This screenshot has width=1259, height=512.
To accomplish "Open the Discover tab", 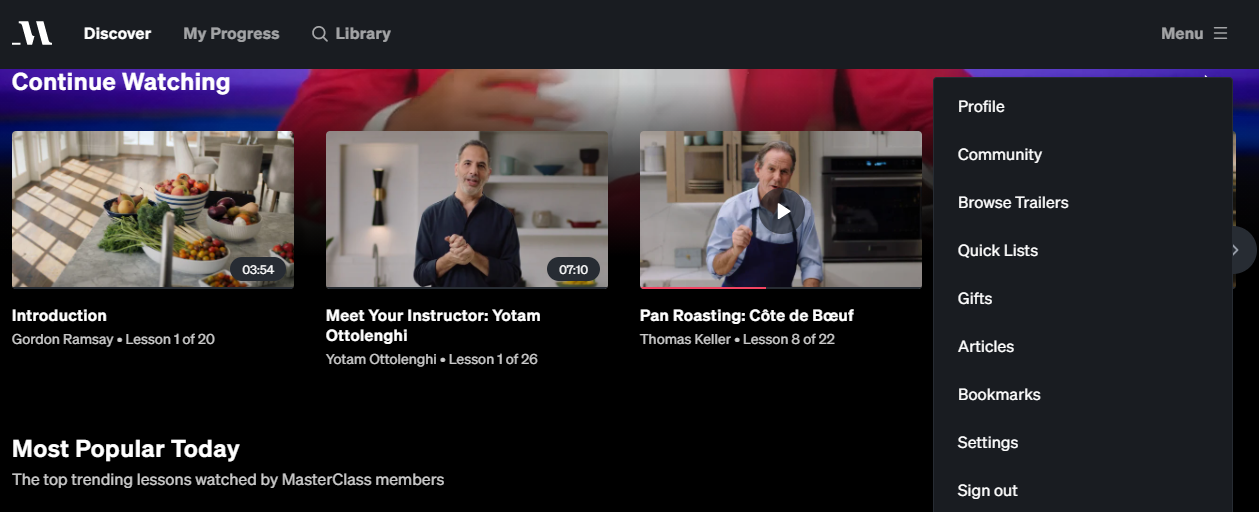I will [x=117, y=33].
